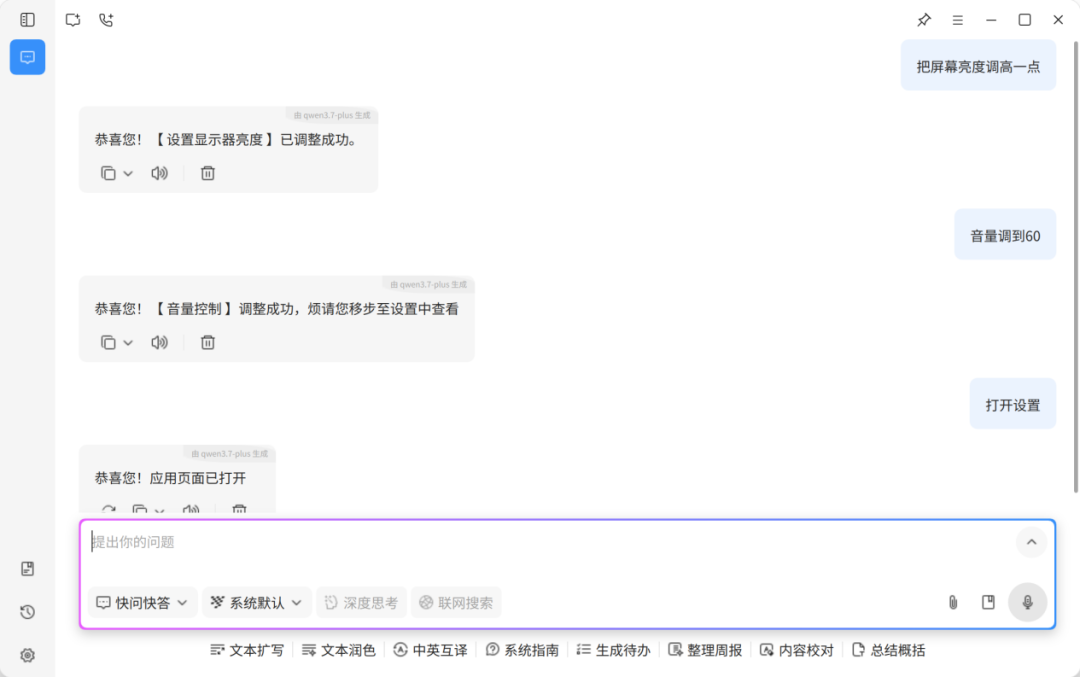This screenshot has height=677, width=1080.
Task: Toggle the sidebar panel icon
Action: tap(28, 20)
